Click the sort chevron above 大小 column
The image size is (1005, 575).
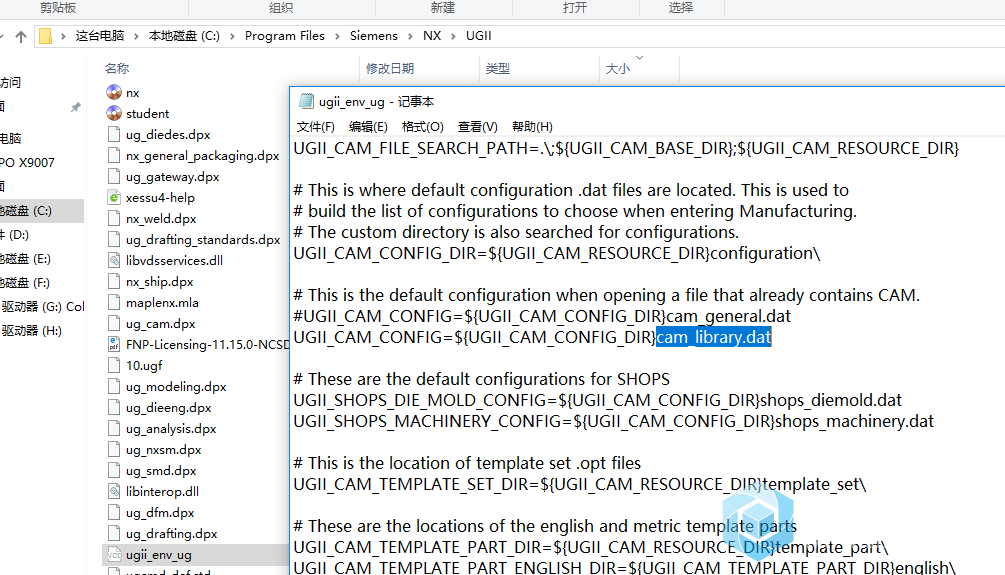(x=639, y=58)
